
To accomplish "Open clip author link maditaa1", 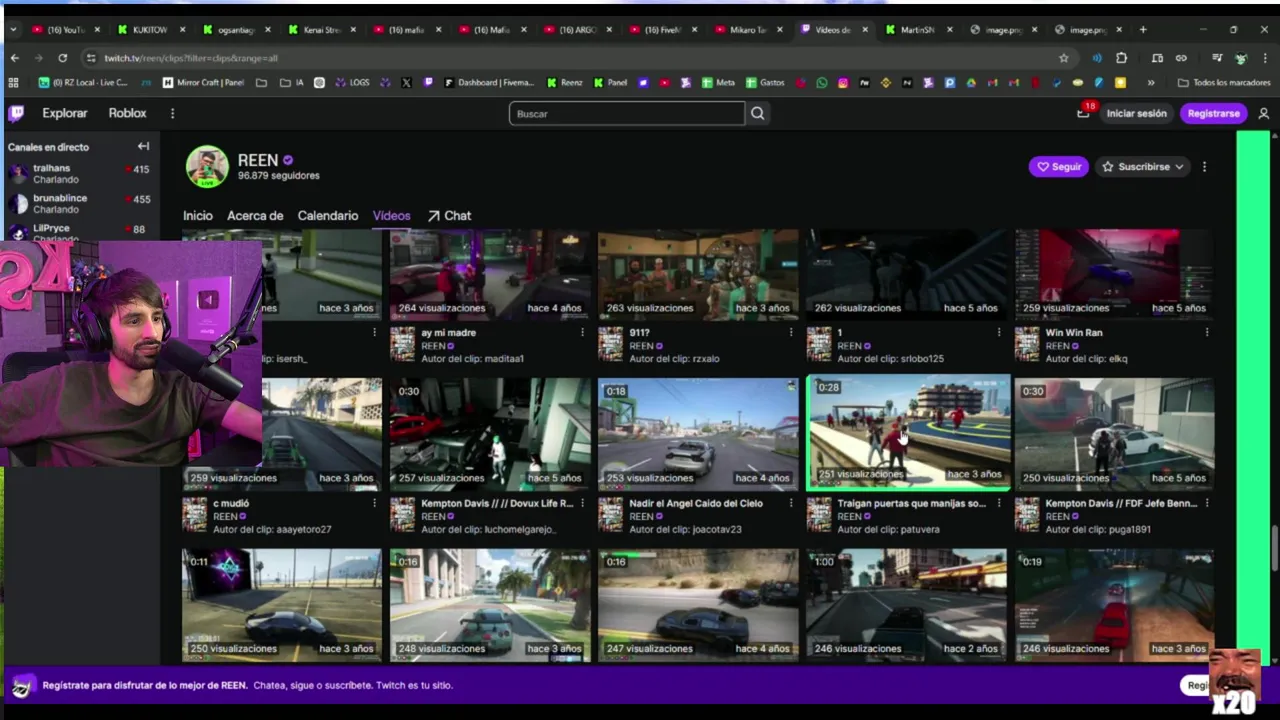I will click(503, 358).
